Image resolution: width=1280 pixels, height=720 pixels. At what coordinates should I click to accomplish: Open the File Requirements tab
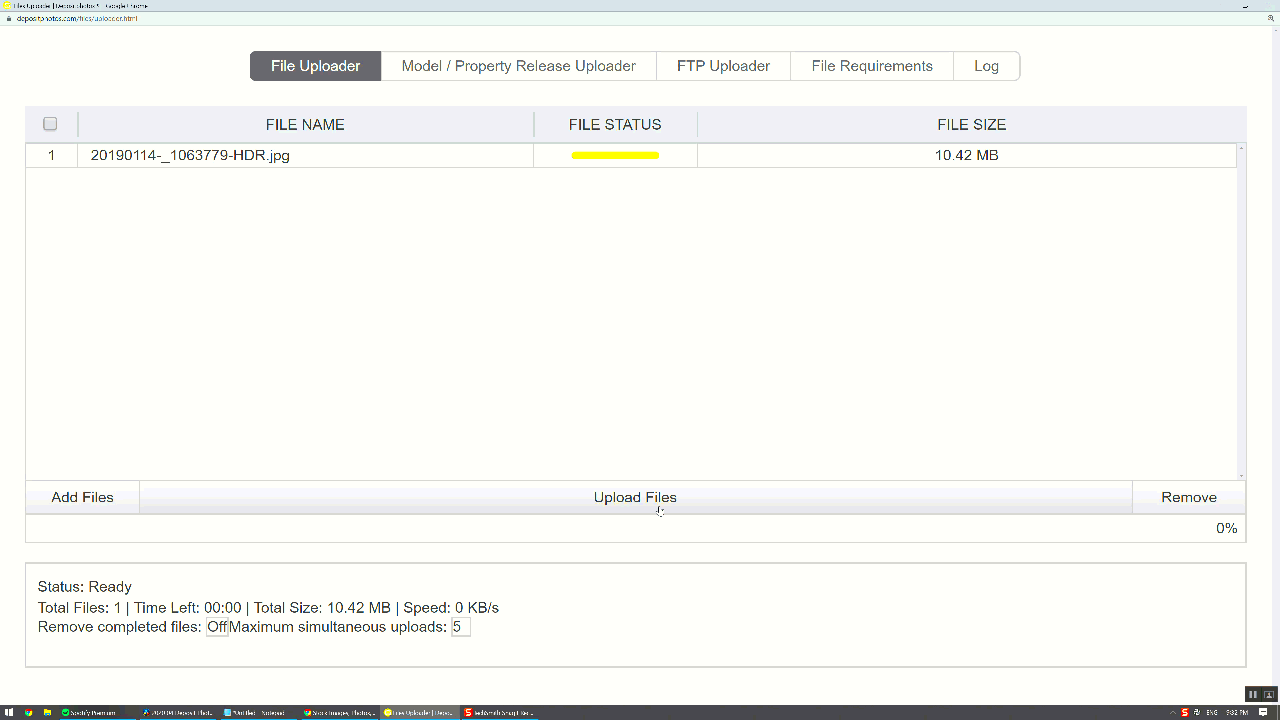coord(872,66)
